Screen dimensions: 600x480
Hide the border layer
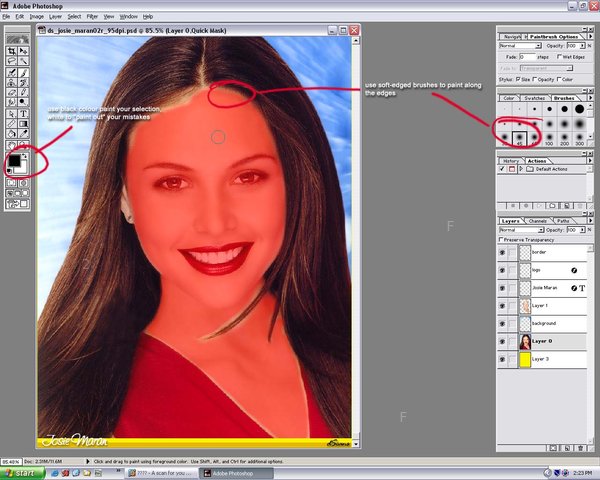pyautogui.click(x=502, y=252)
